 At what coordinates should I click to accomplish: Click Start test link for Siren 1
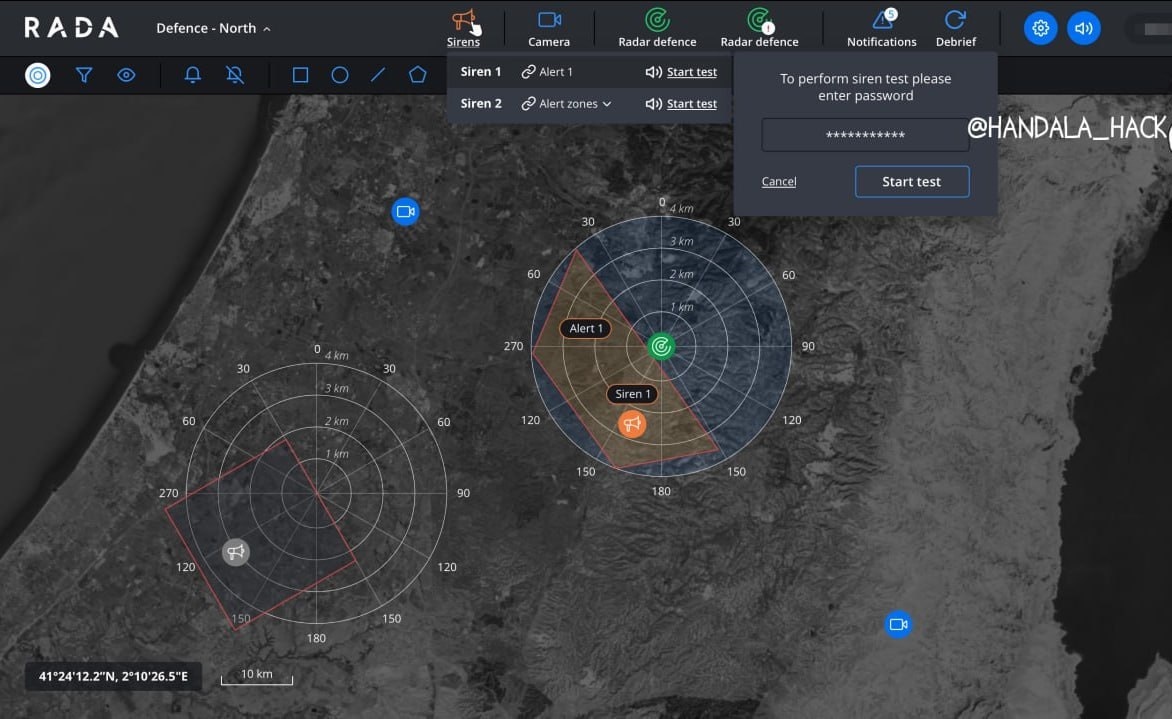(x=691, y=72)
